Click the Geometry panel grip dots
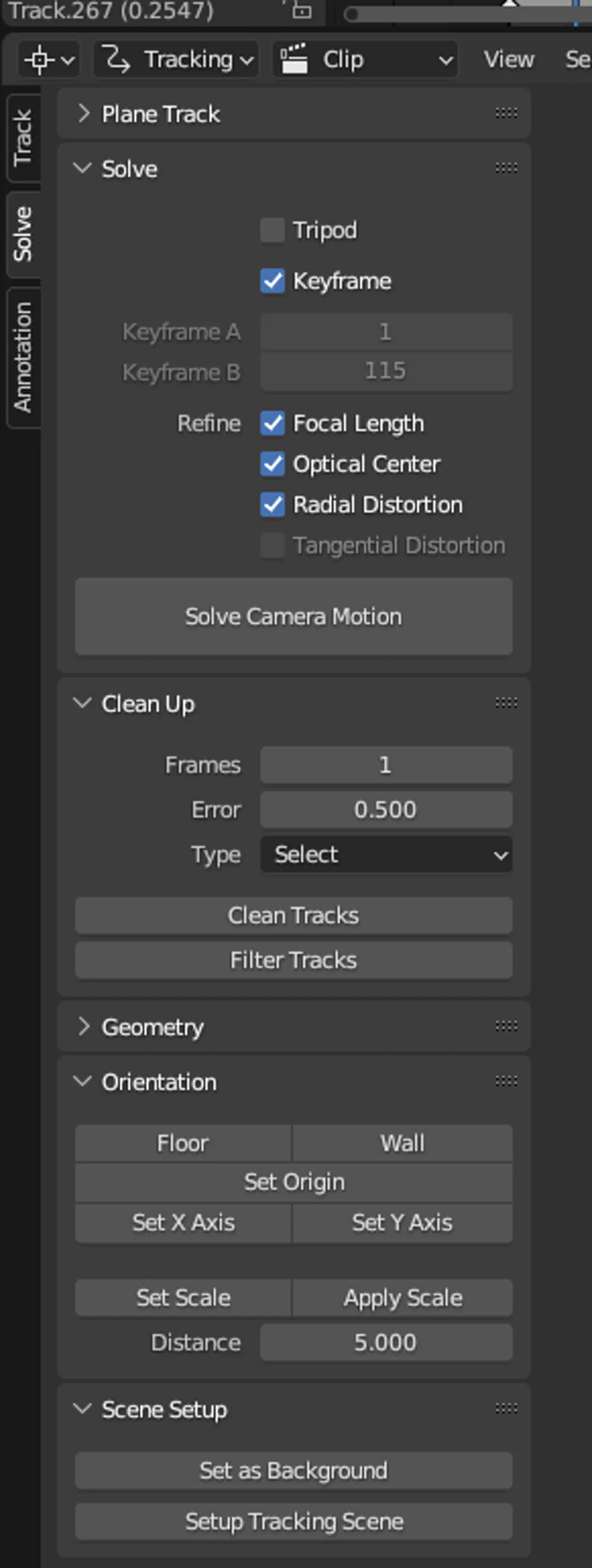The width and height of the screenshot is (592, 1568). pyautogui.click(x=506, y=1026)
